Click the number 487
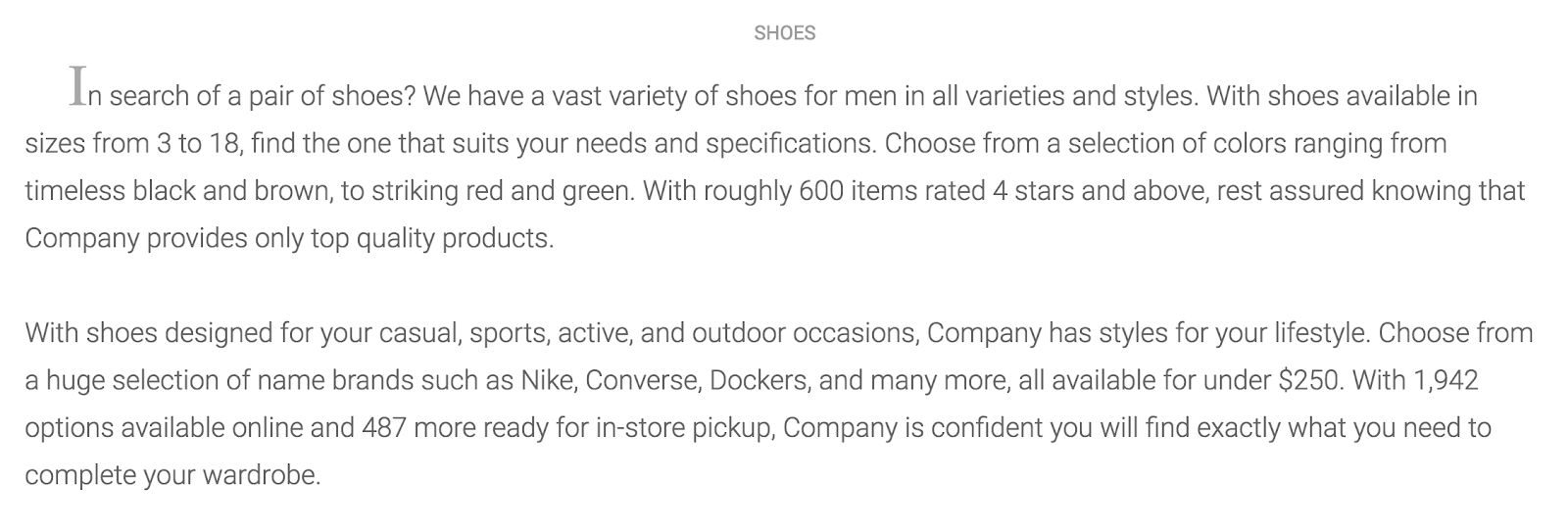The width and height of the screenshot is (1568, 531). point(384,428)
